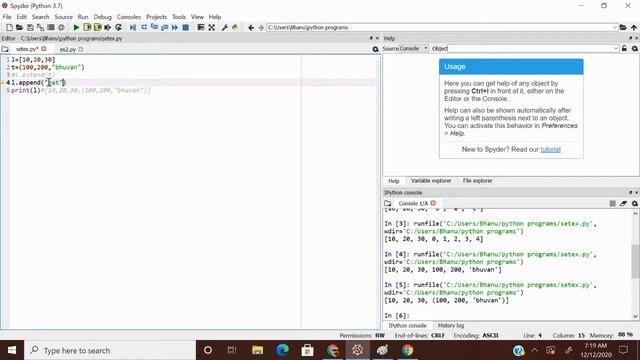Go to parent directory up arrow
Image resolution: width=640 pixels, height=360 pixels.
click(x=634, y=27)
